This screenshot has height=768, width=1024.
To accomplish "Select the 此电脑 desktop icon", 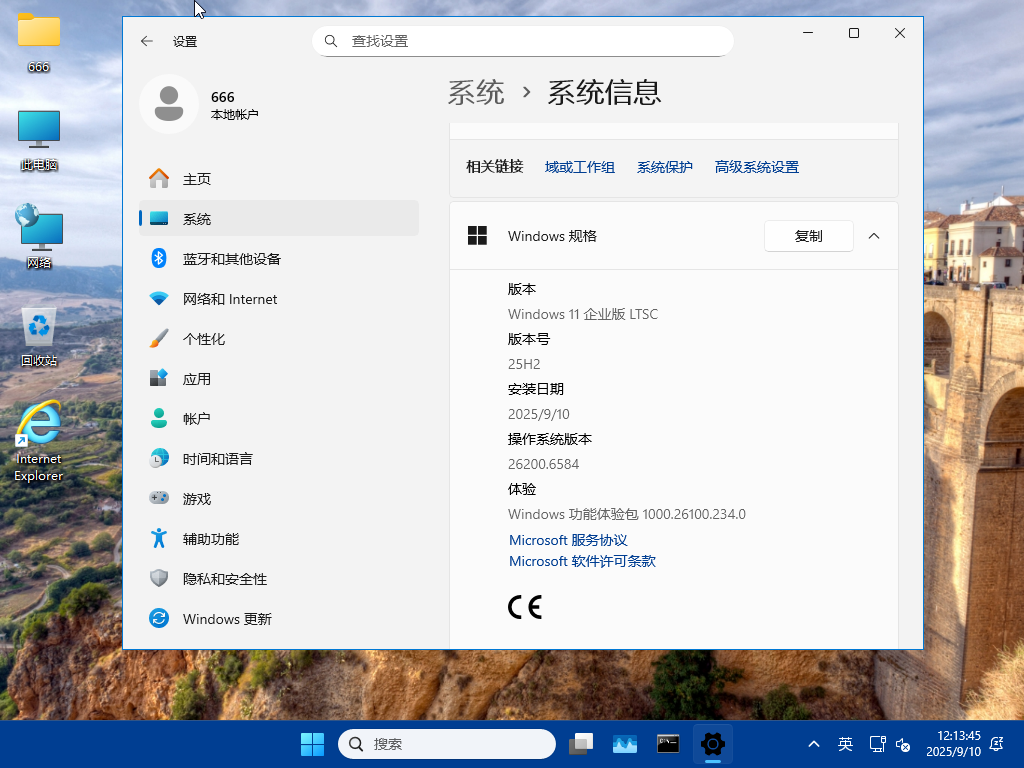I will point(39,141).
